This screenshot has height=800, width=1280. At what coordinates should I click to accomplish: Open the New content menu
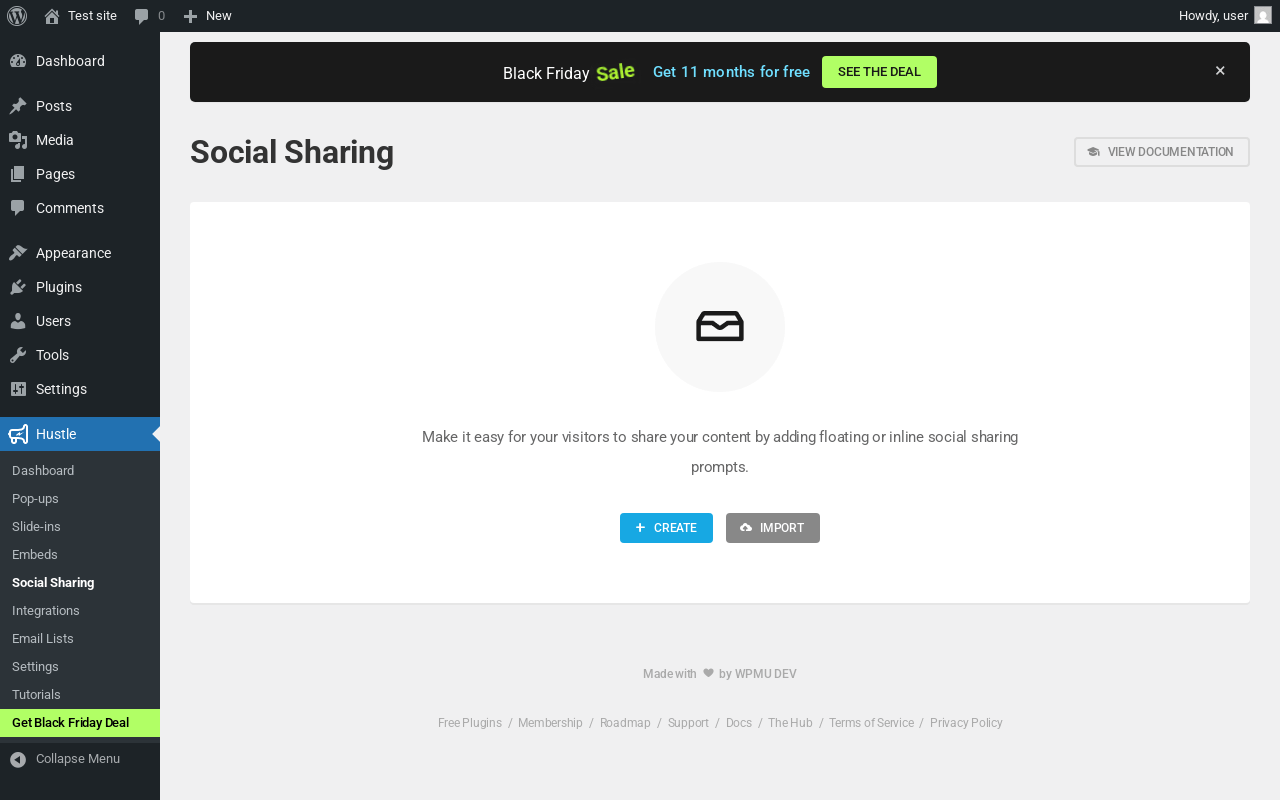(207, 16)
